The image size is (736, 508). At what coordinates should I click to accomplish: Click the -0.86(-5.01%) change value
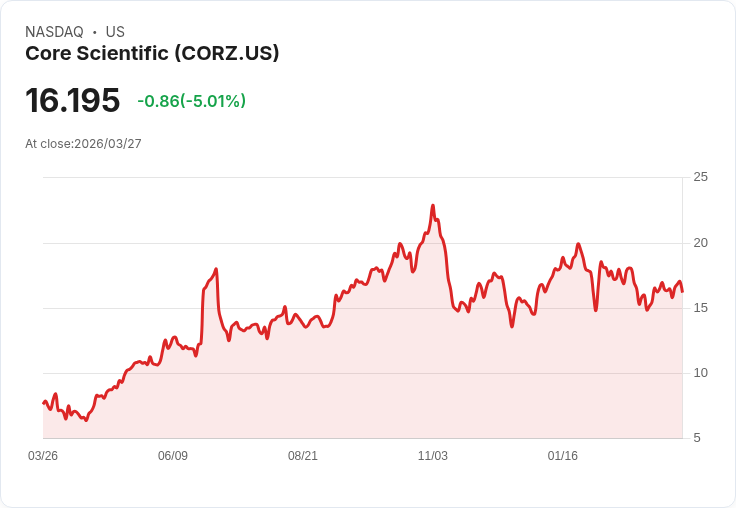tap(192, 101)
